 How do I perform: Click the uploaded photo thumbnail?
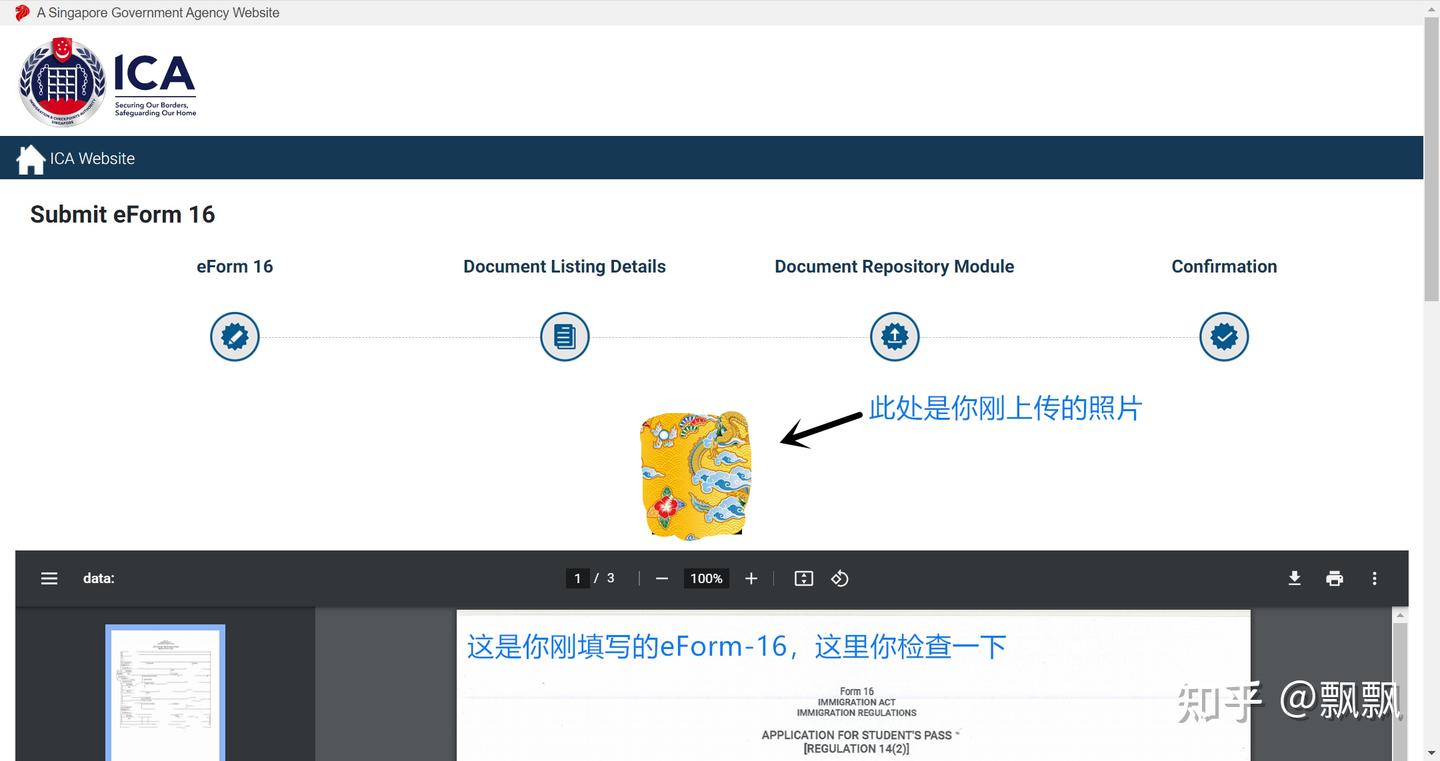click(x=695, y=475)
